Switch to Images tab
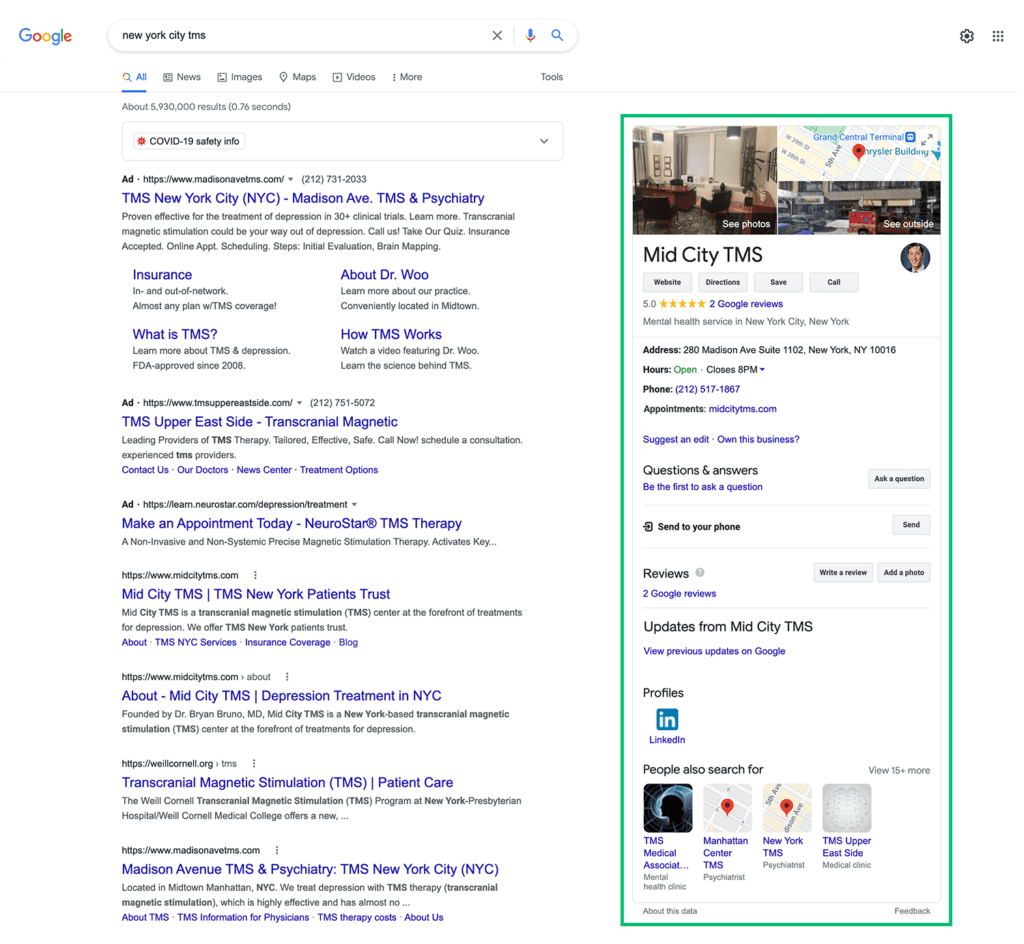Screen dimensions: 1024x944 (x=240, y=77)
